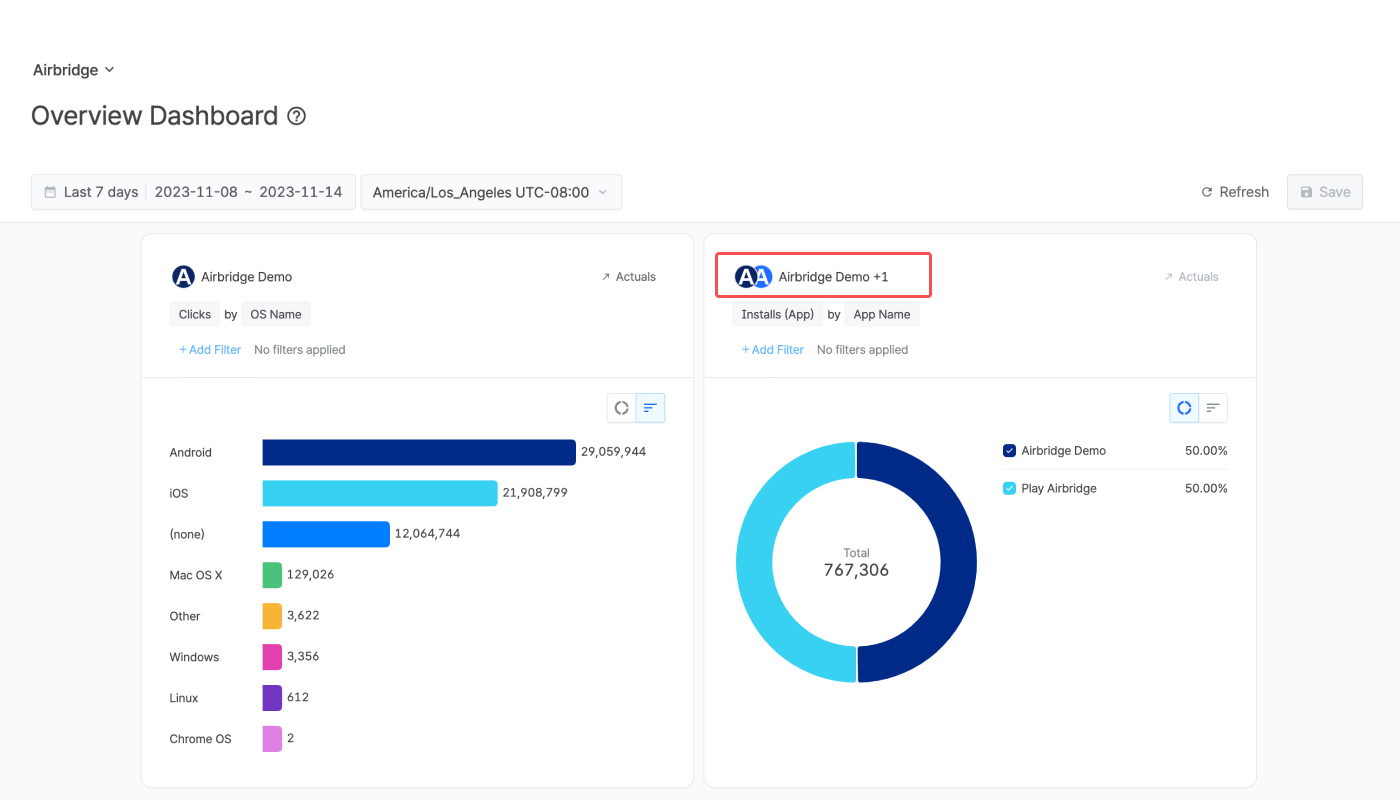Click the calendar icon in date range
1400x800 pixels.
(50, 192)
